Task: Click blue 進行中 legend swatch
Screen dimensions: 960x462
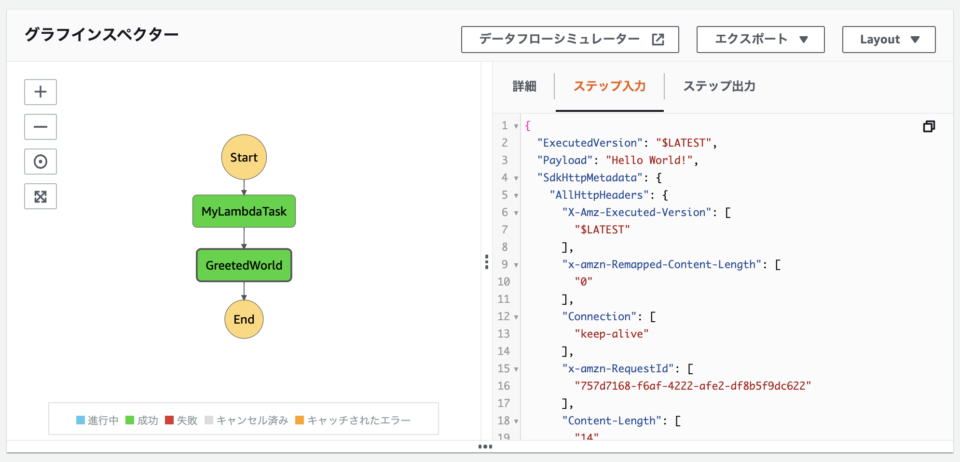Action: pyautogui.click(x=80, y=420)
